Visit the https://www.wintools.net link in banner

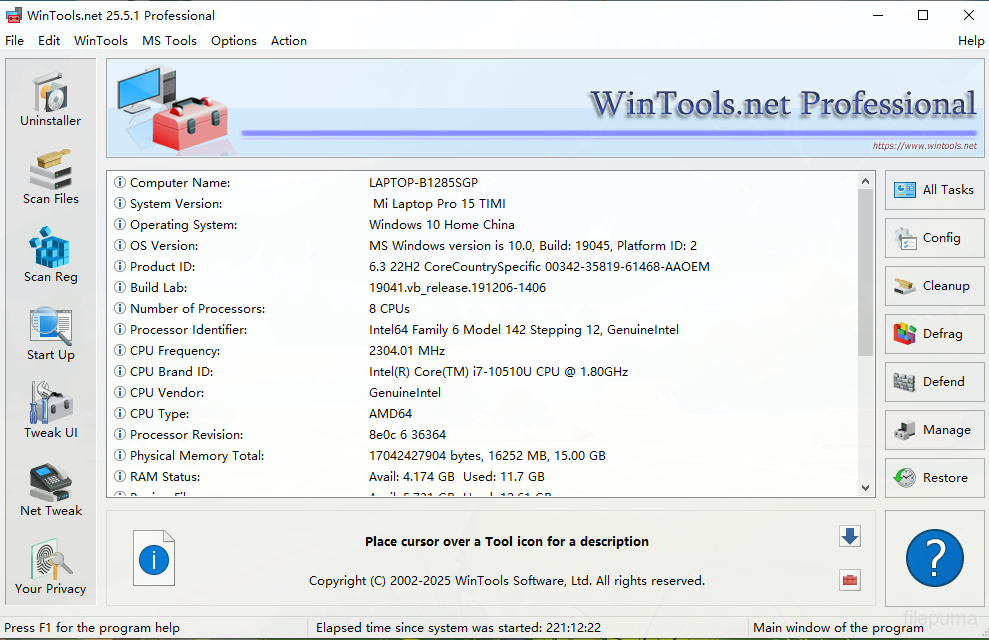pyautogui.click(x=925, y=146)
